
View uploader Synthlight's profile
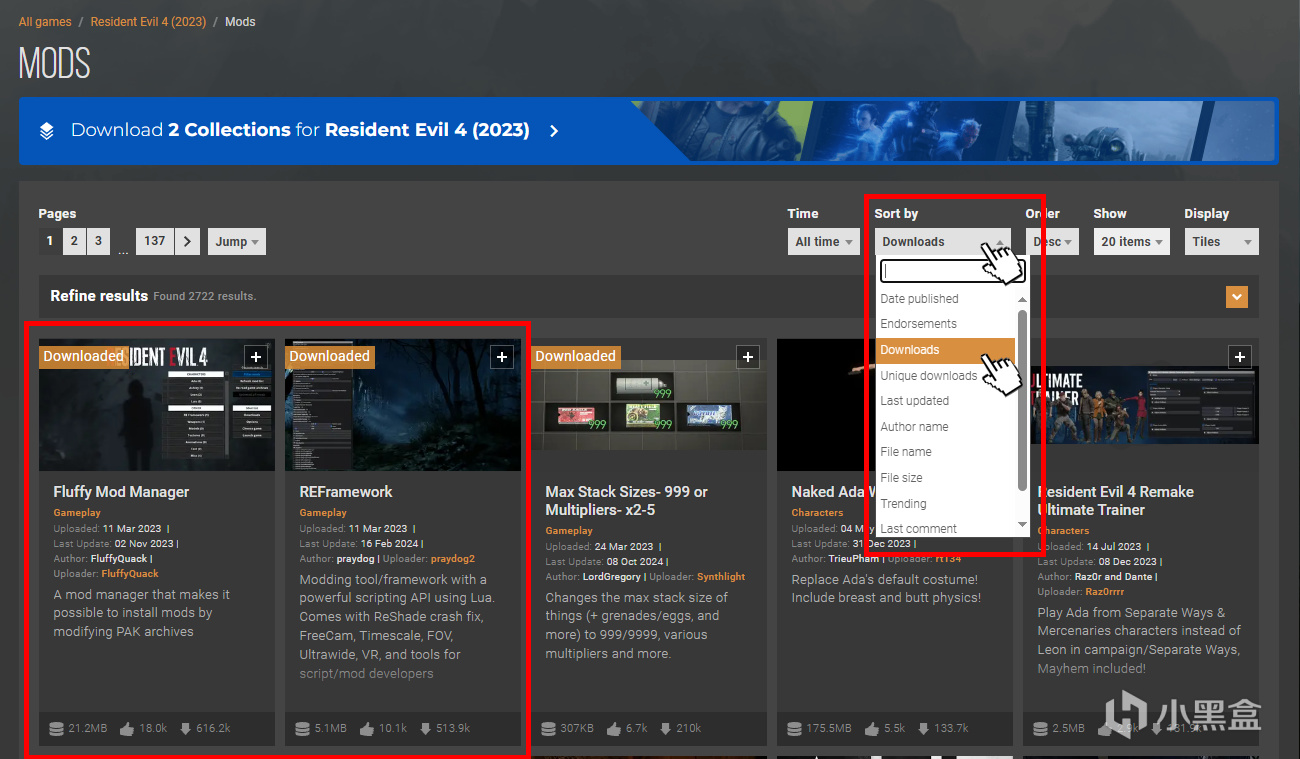coord(719,577)
